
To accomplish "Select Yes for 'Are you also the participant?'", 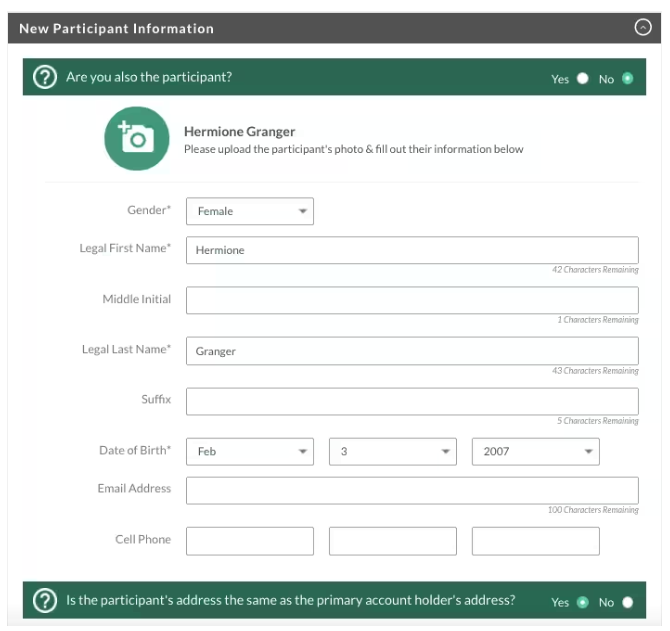I will point(583,79).
